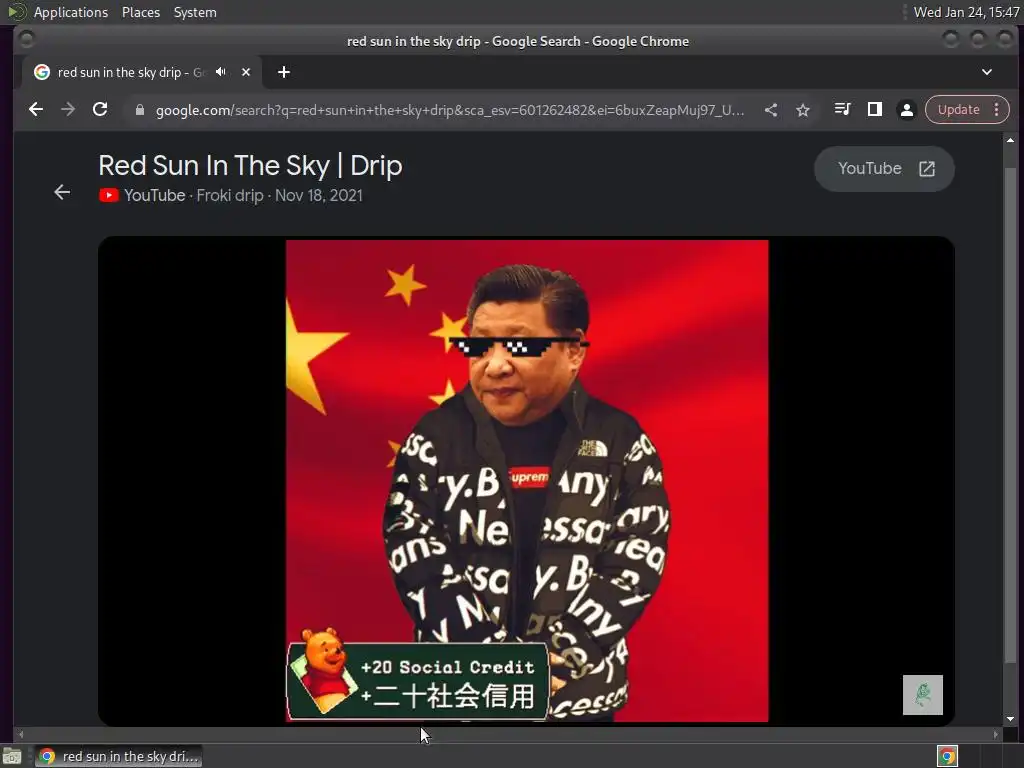The image size is (1024, 768).
Task: Click the Update button in Chrome
Action: point(958,110)
